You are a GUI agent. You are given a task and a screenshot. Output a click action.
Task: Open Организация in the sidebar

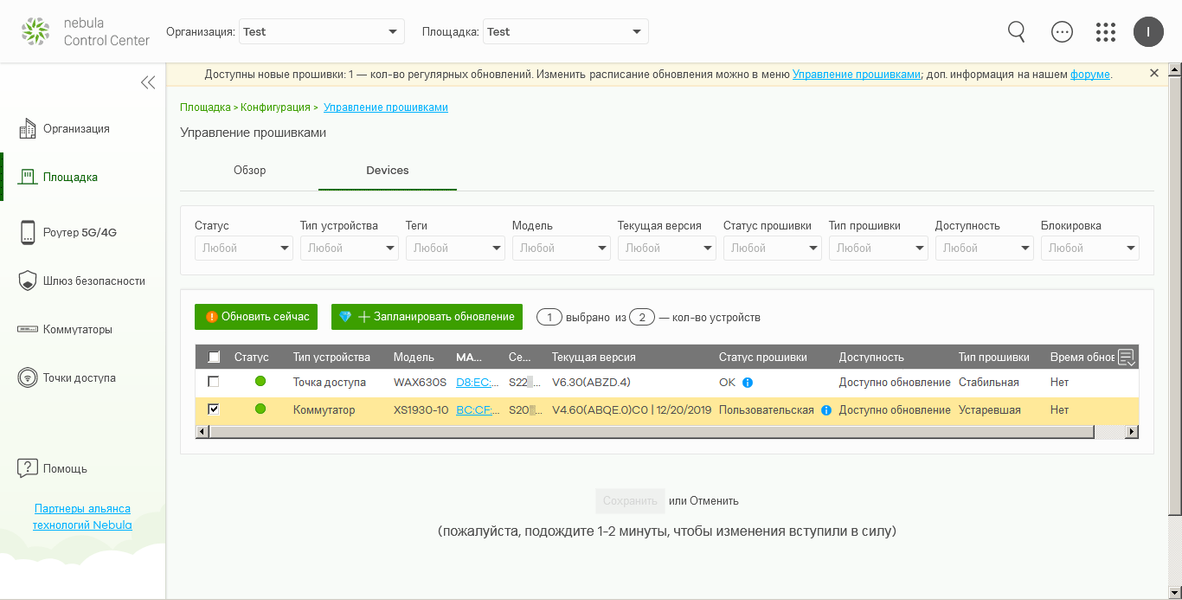click(x=76, y=129)
